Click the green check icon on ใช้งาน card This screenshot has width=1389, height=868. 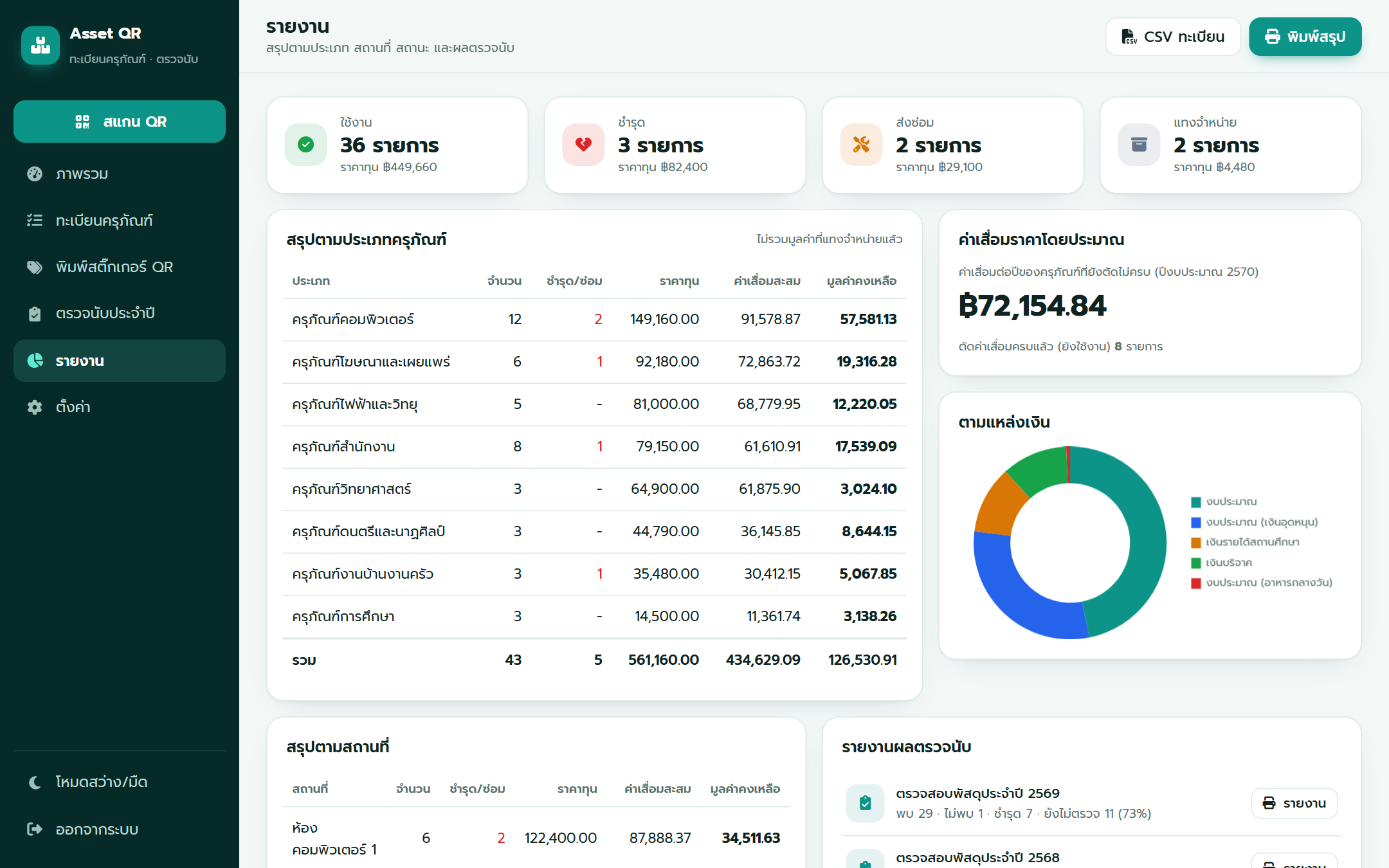pos(306,145)
